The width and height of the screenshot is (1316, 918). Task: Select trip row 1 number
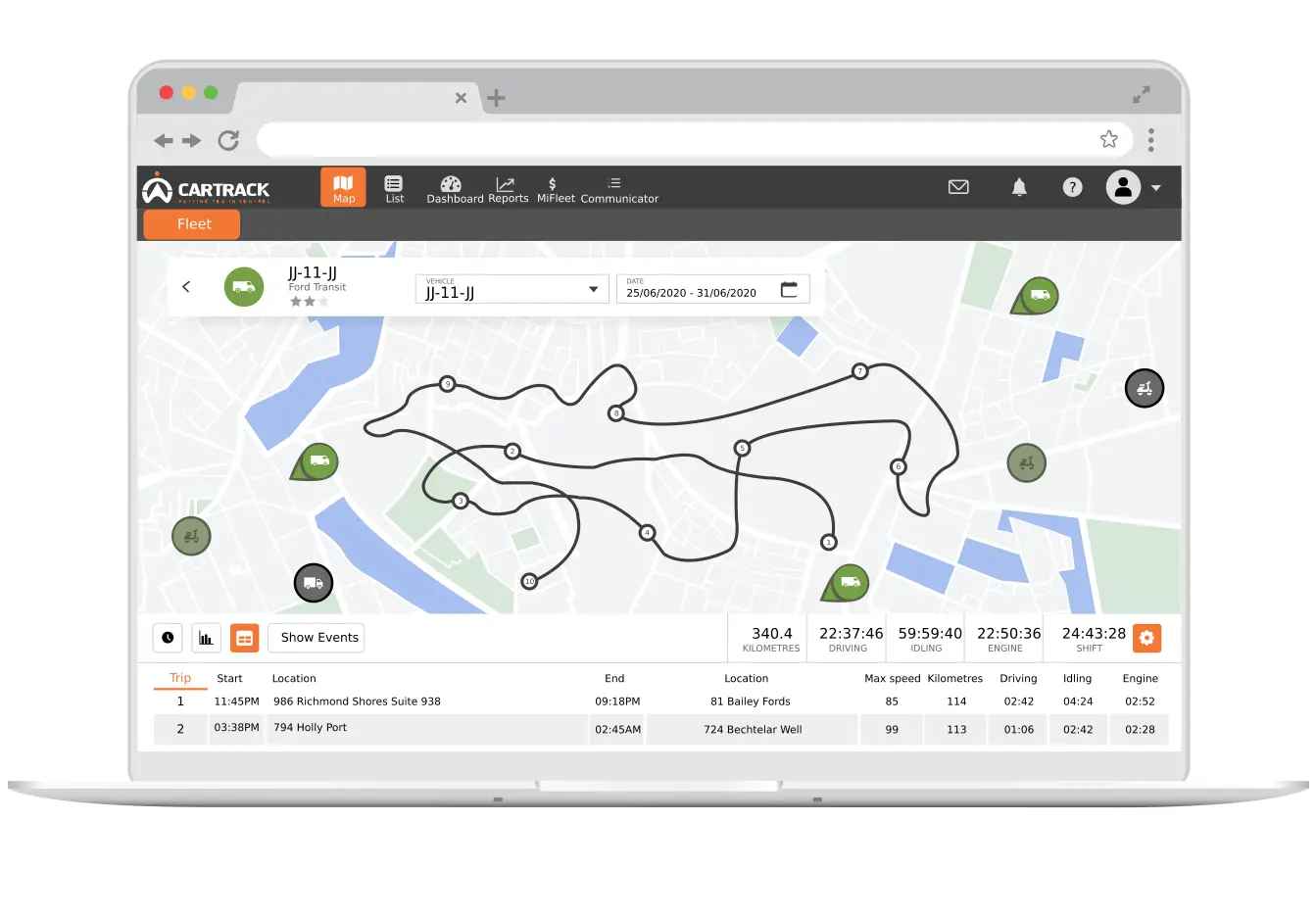(x=180, y=701)
